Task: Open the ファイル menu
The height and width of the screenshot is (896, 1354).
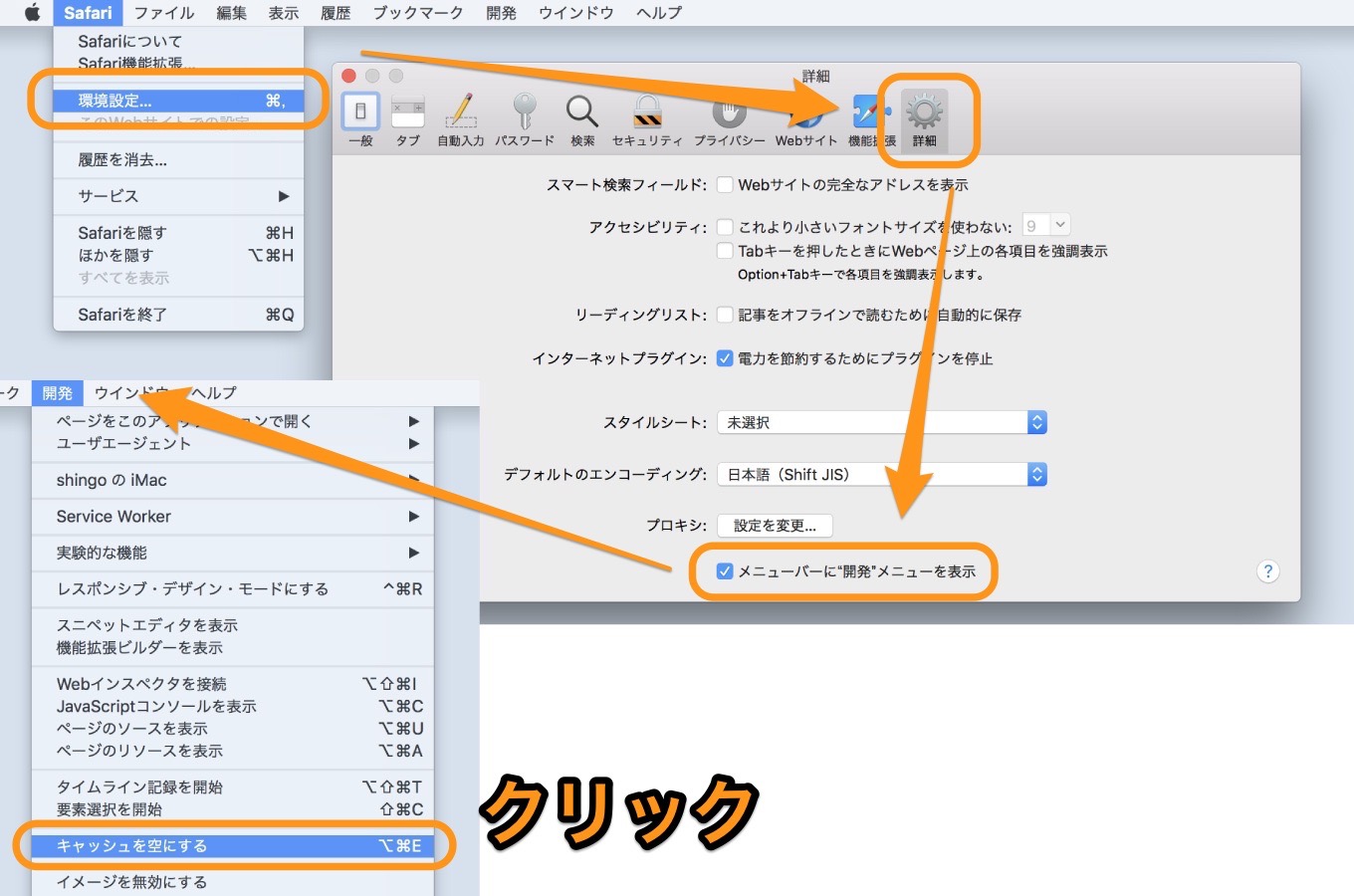Action: (x=164, y=12)
